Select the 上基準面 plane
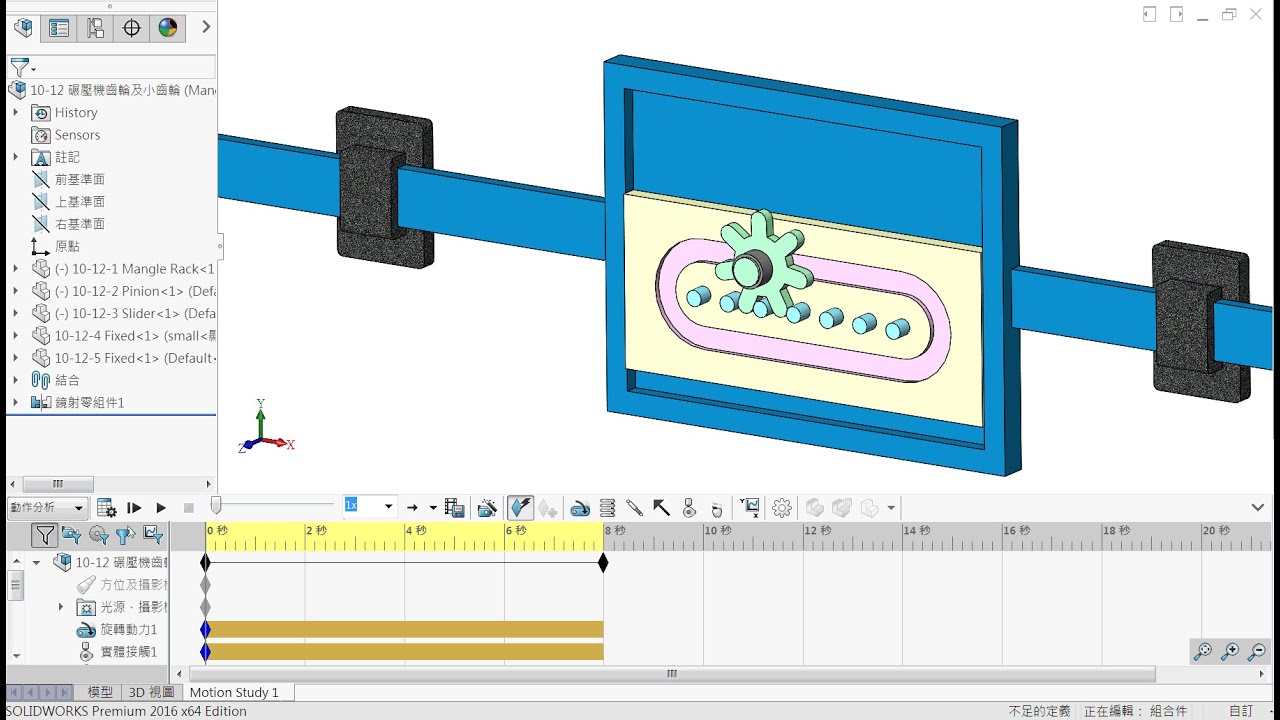The width and height of the screenshot is (1280, 720). pos(79,202)
